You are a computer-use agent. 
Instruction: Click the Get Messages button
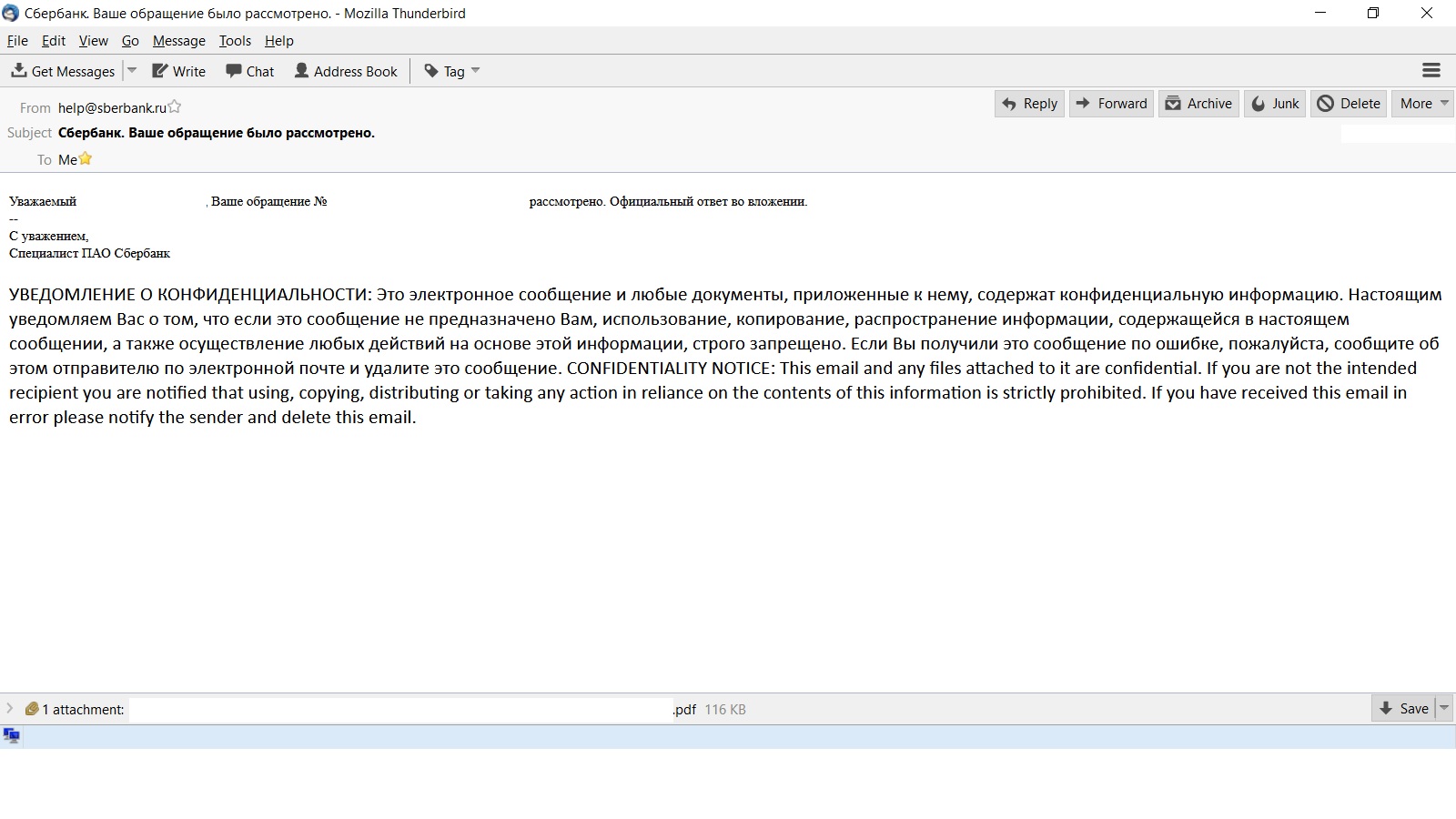[x=63, y=71]
